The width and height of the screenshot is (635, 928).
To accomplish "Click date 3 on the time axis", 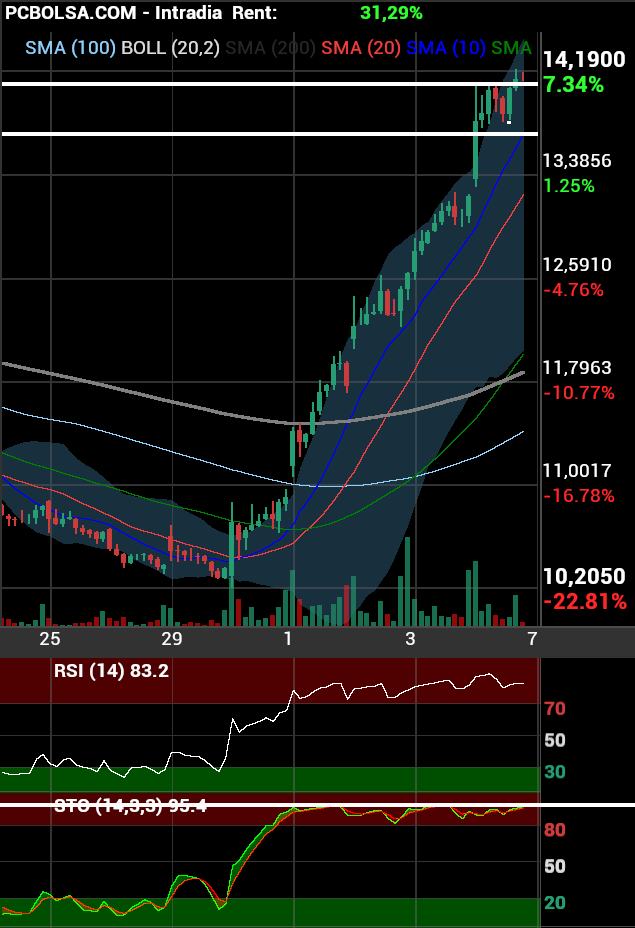I will [x=410, y=638].
